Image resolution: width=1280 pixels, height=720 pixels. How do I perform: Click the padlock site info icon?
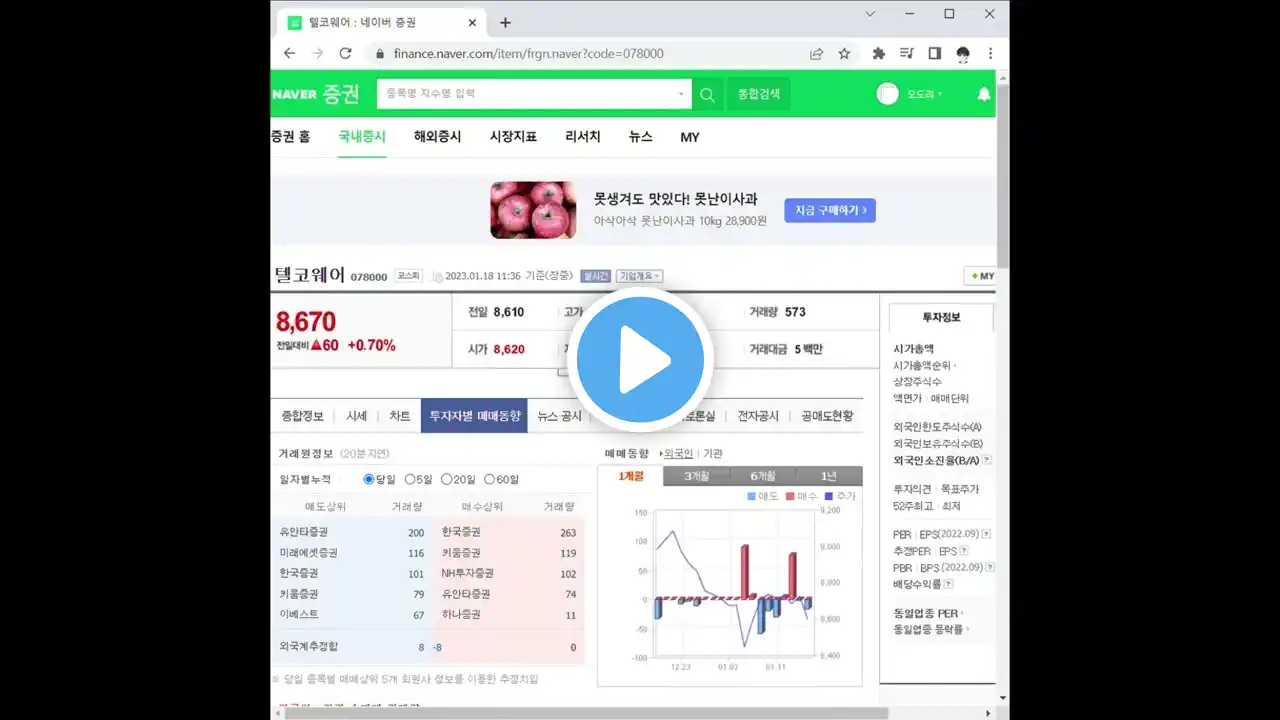click(379, 53)
